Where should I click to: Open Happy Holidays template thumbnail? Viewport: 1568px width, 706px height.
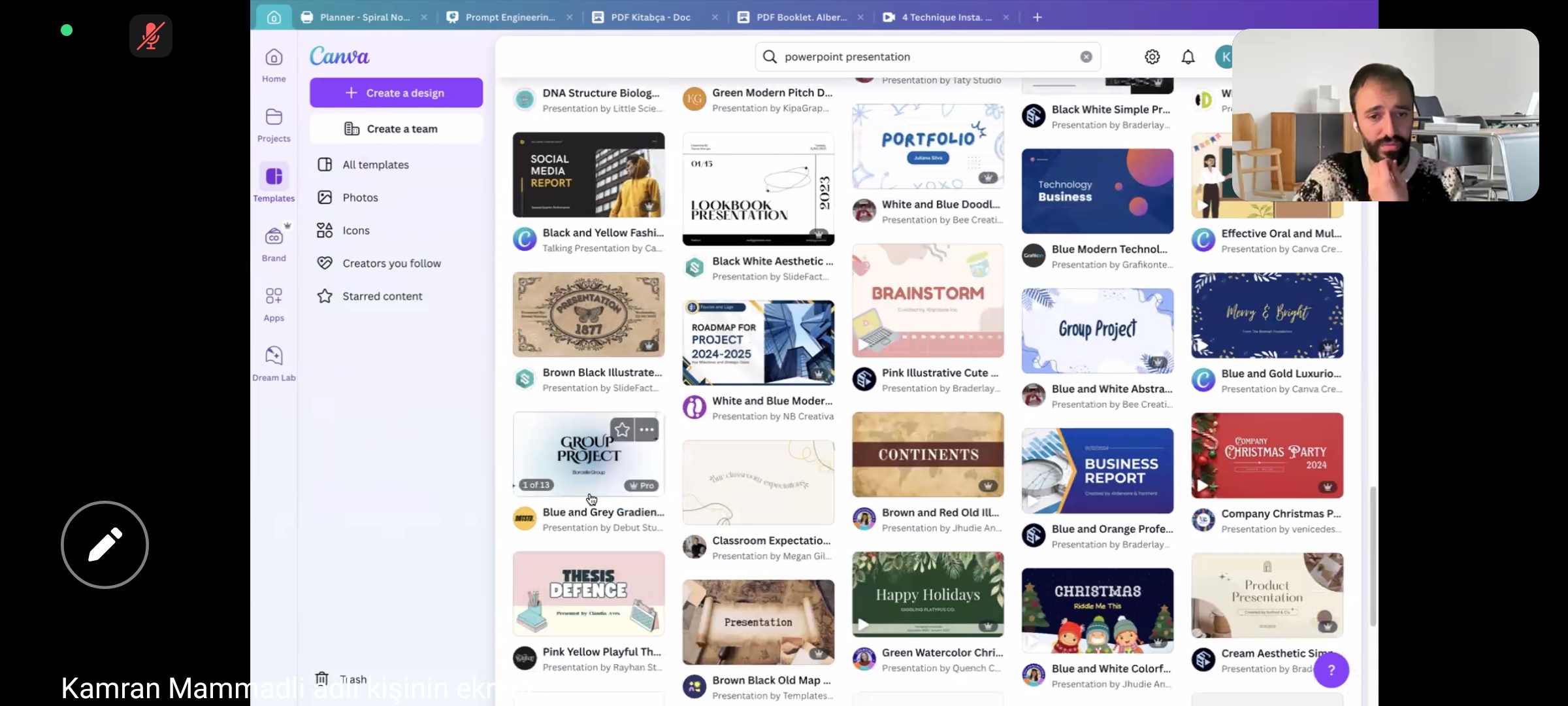[928, 594]
